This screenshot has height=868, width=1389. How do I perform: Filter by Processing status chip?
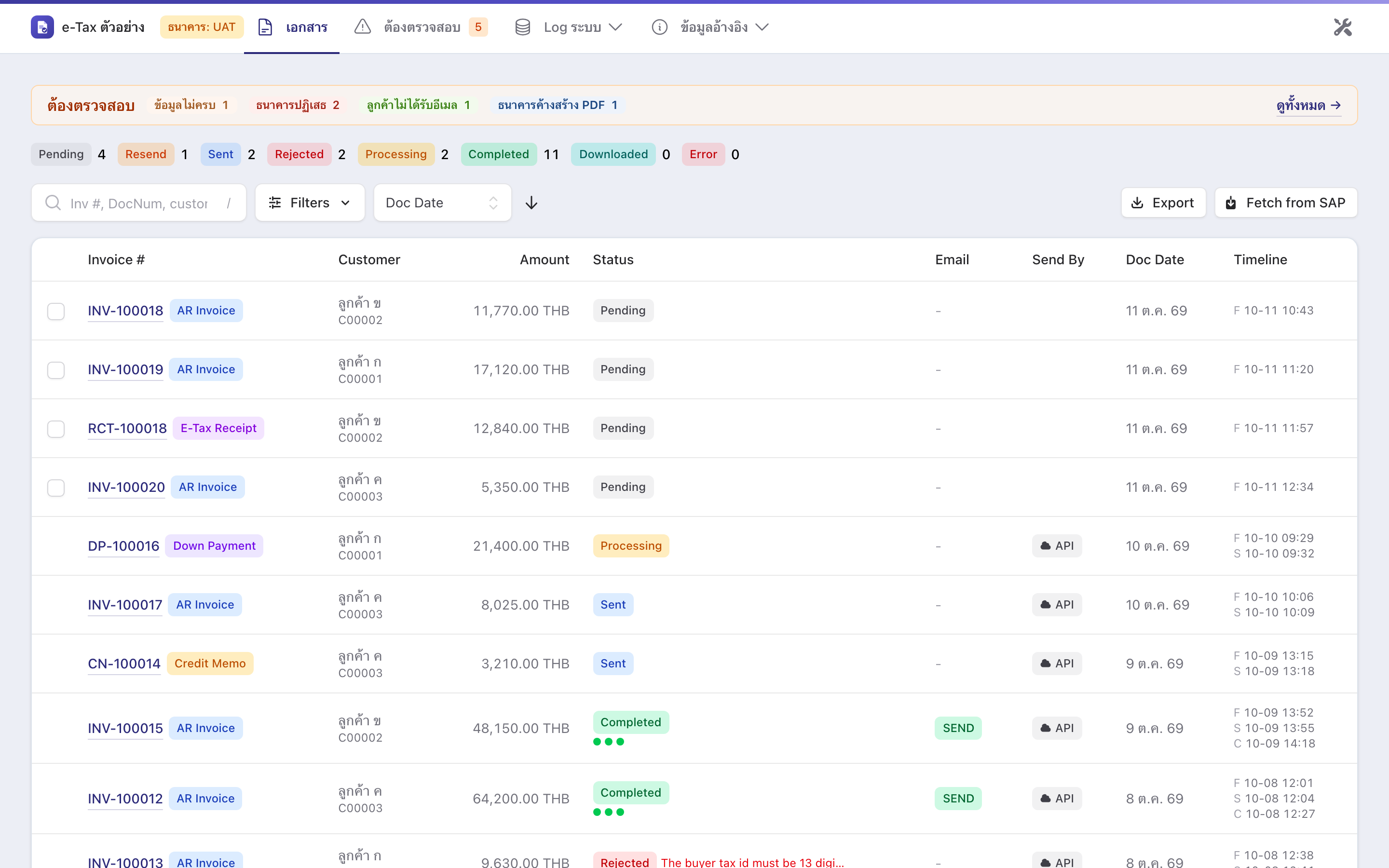(395, 154)
